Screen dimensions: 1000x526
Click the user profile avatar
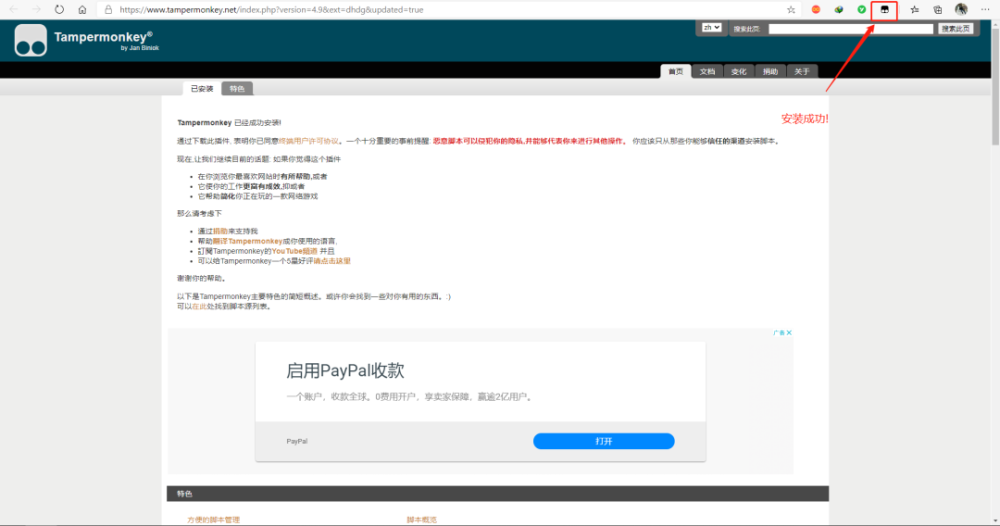961,10
